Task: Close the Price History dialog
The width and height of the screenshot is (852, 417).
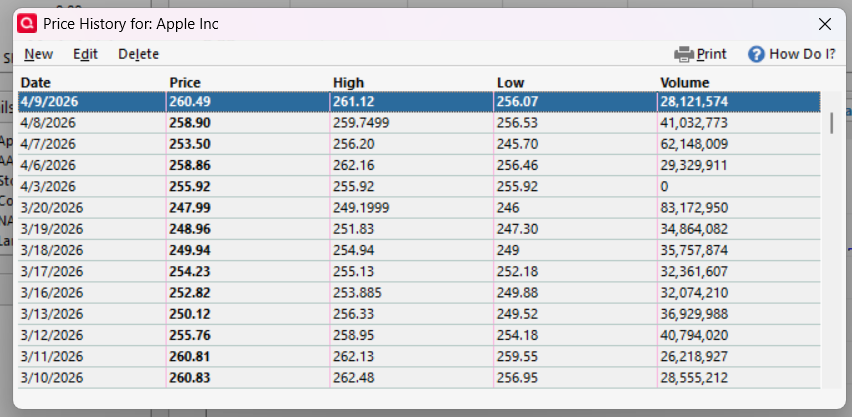Action: pyautogui.click(x=824, y=24)
